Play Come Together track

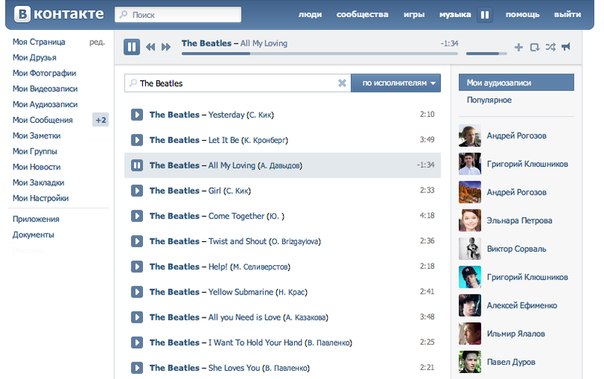(137, 216)
